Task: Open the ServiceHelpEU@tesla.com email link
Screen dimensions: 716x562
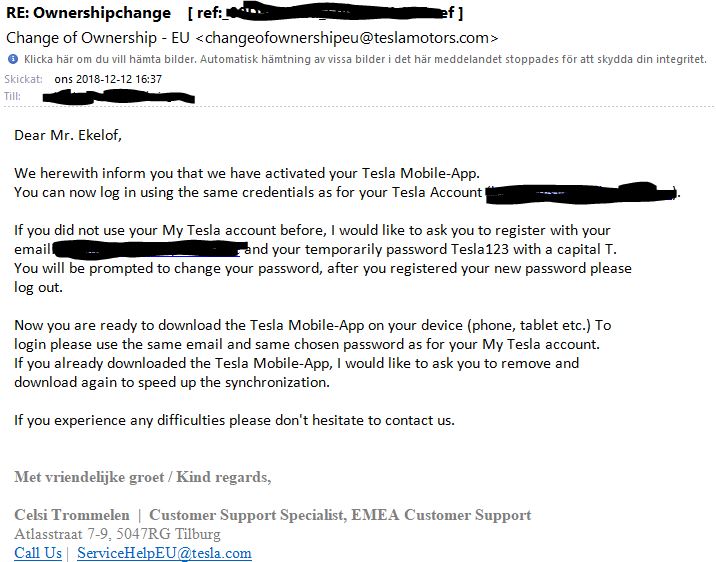Action: coord(164,553)
